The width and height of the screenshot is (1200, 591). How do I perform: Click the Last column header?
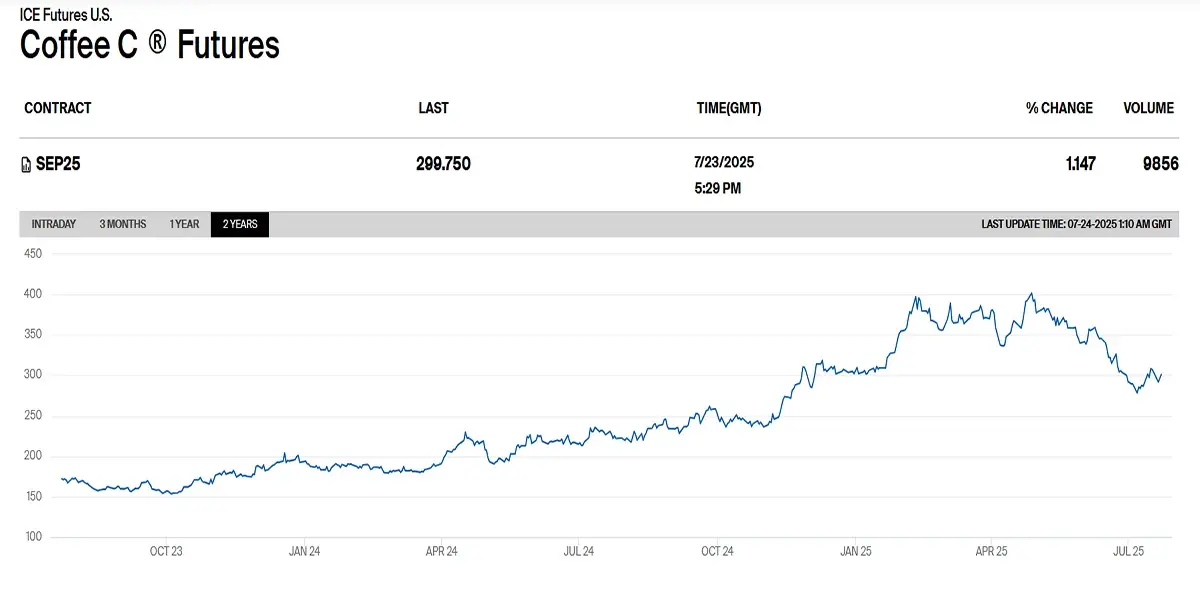(x=433, y=108)
